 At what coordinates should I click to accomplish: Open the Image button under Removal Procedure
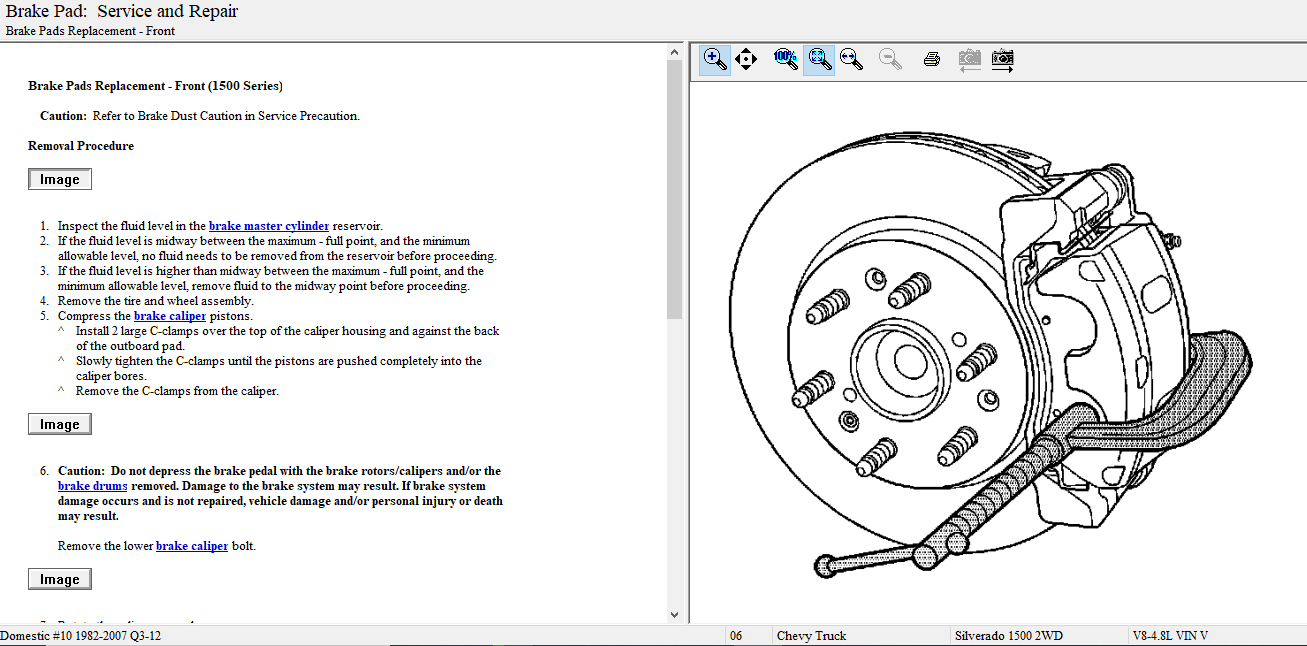pos(60,180)
